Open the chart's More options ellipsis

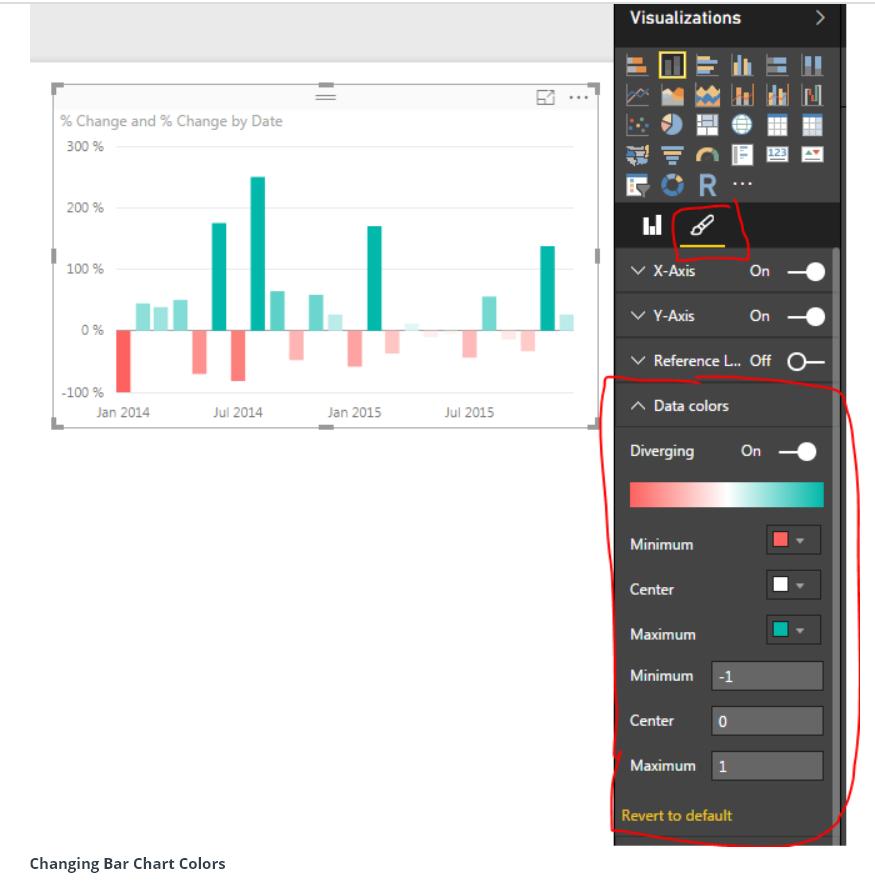579,97
